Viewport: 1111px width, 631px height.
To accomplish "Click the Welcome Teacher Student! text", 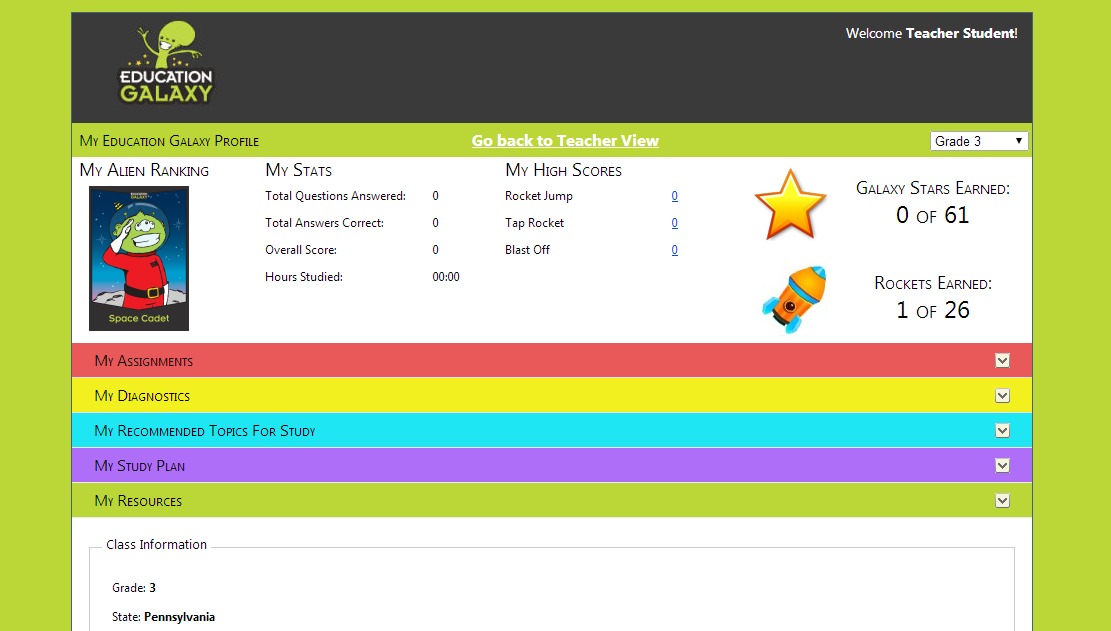I will tap(932, 33).
